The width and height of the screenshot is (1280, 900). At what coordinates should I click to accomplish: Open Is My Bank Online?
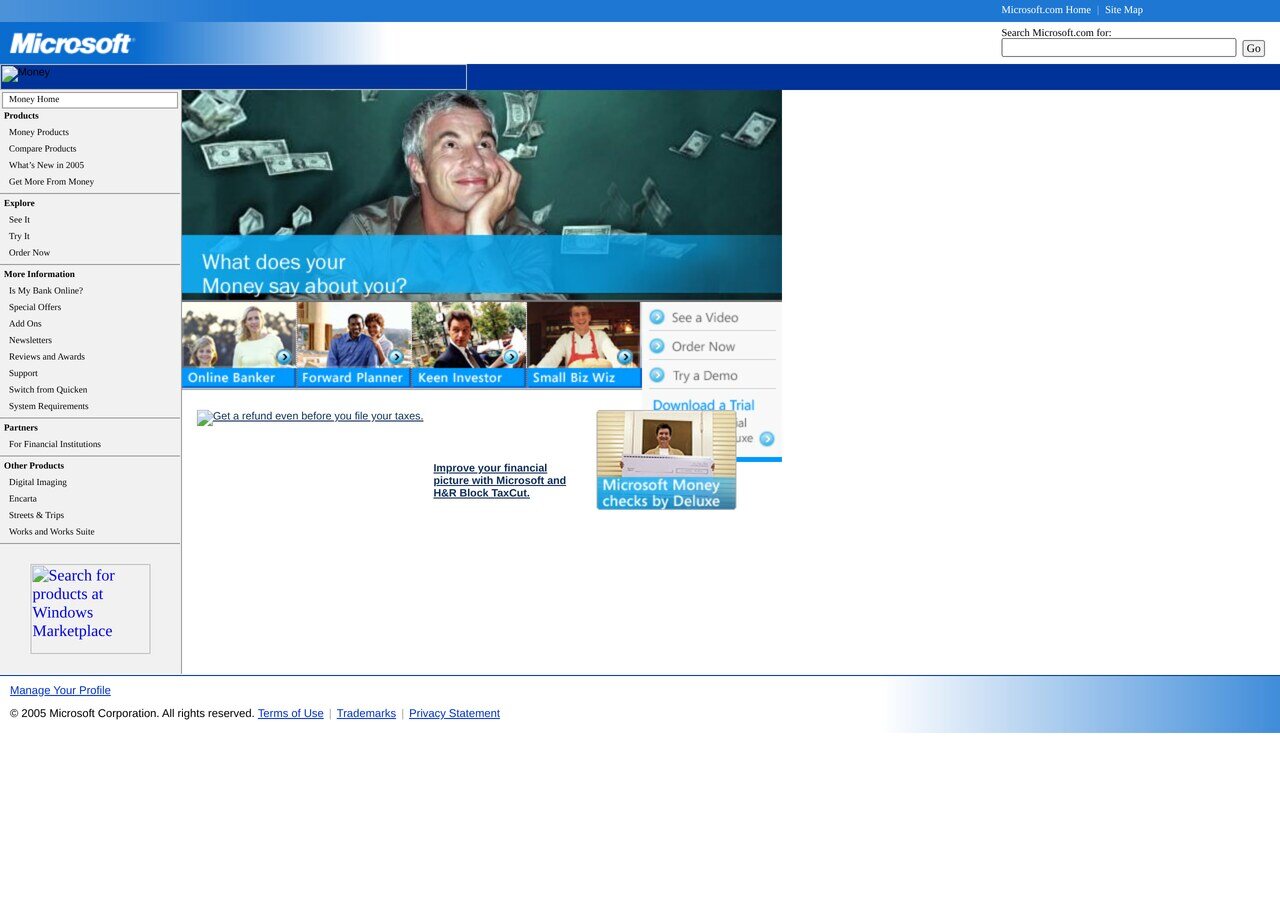coord(46,291)
